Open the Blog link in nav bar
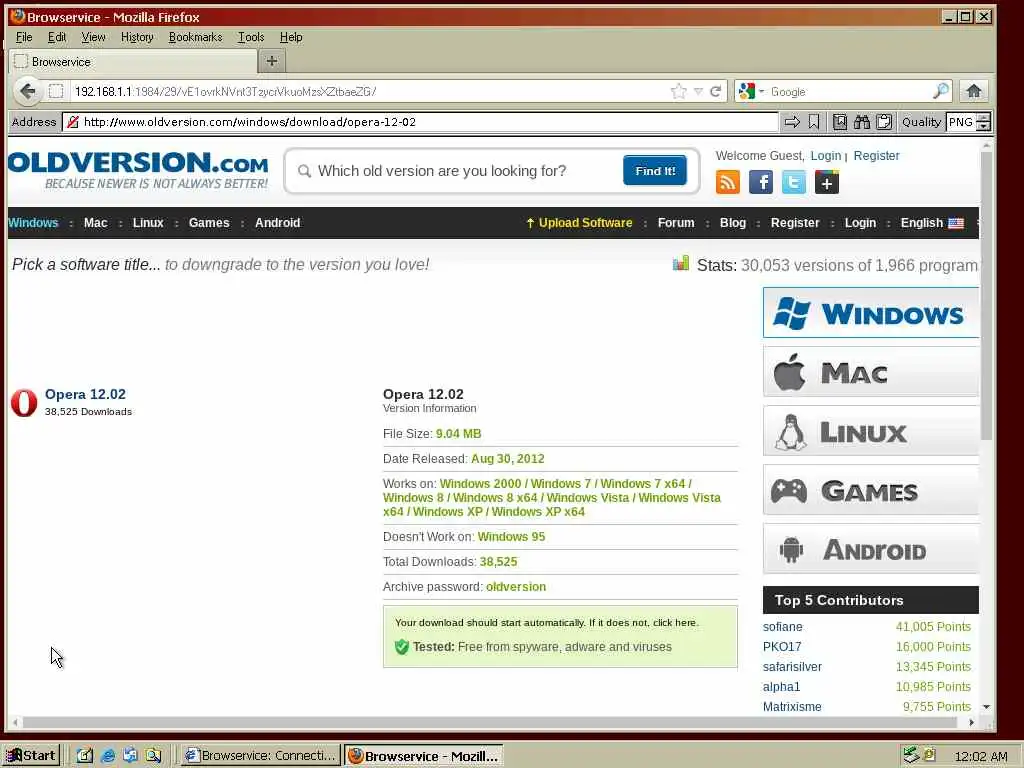This screenshot has height=768, width=1024. pos(733,223)
